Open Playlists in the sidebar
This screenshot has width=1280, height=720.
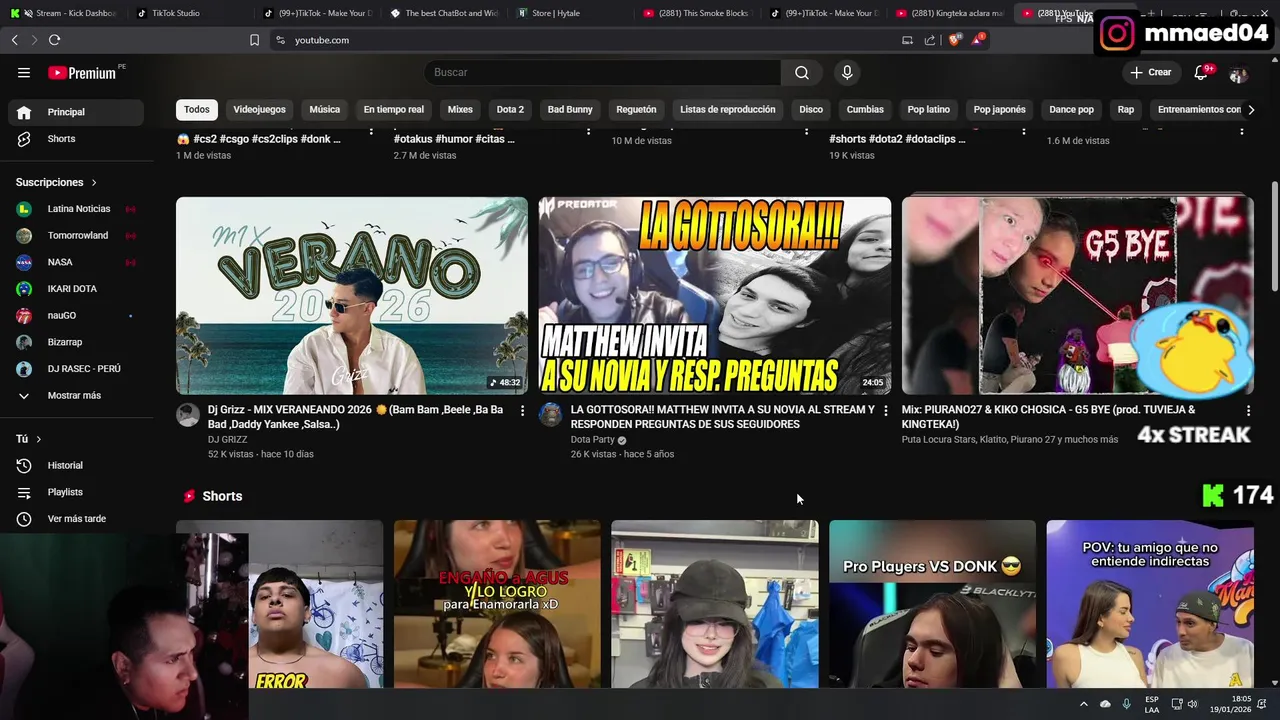(x=76, y=492)
